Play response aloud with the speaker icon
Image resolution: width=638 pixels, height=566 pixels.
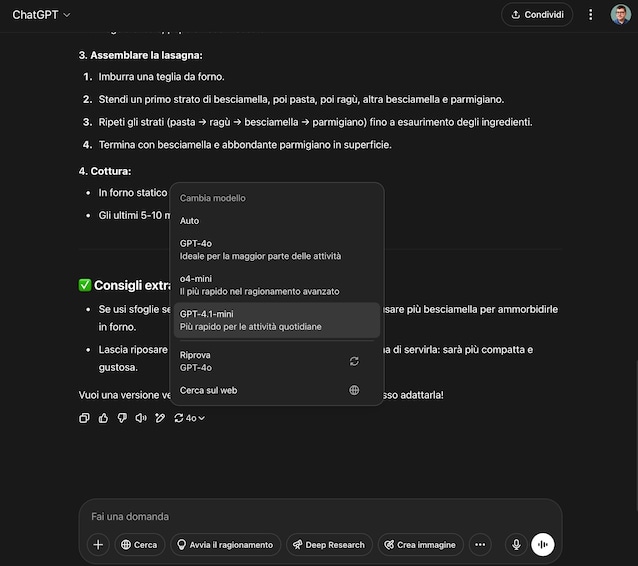coord(141,418)
